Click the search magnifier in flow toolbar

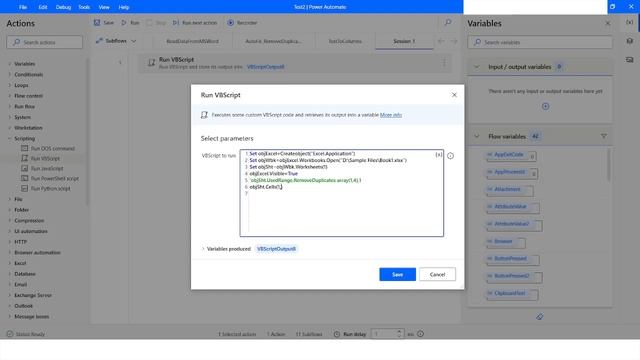[x=448, y=22]
